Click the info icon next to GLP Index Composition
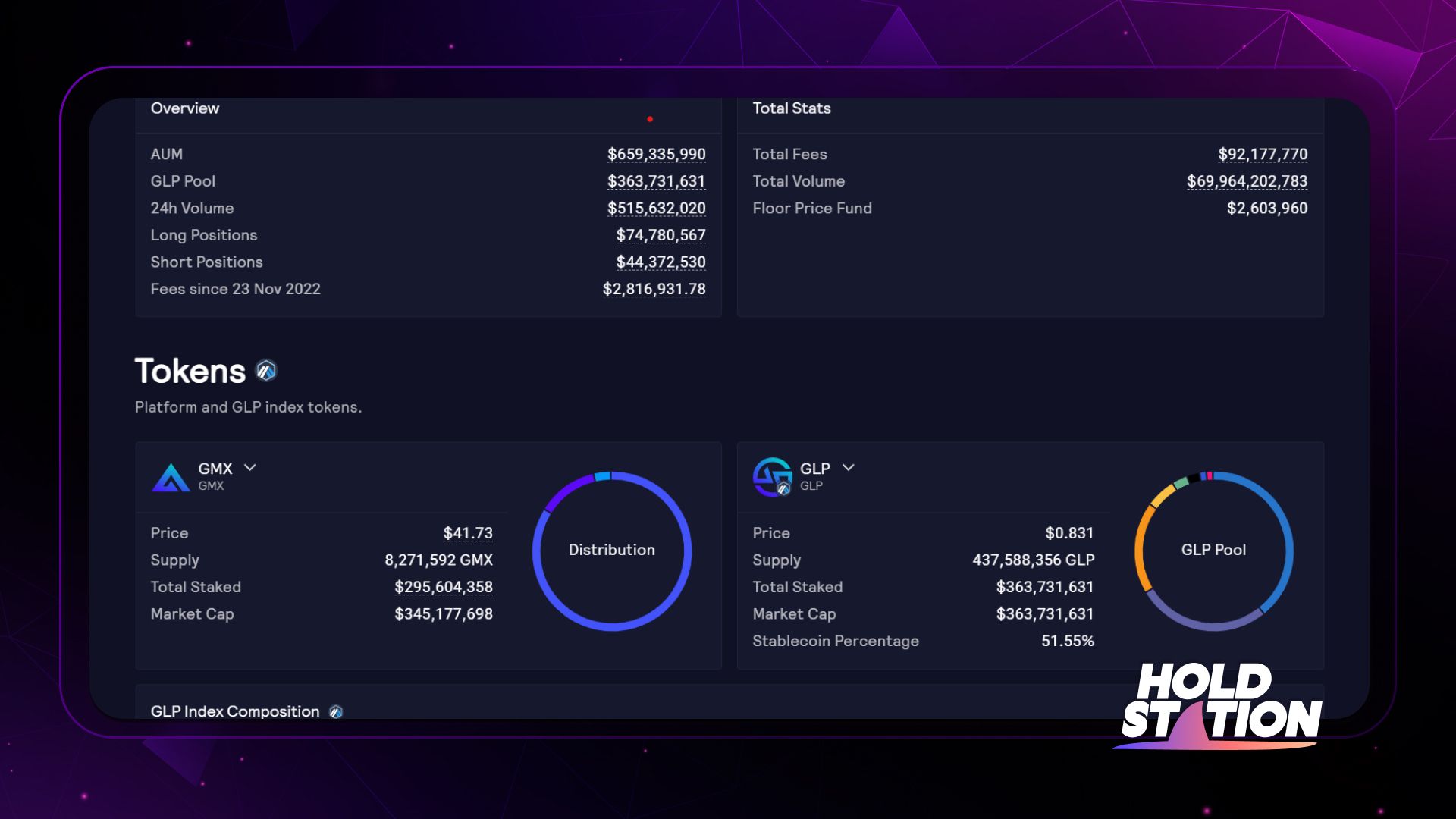The height and width of the screenshot is (819, 1456). click(x=336, y=712)
